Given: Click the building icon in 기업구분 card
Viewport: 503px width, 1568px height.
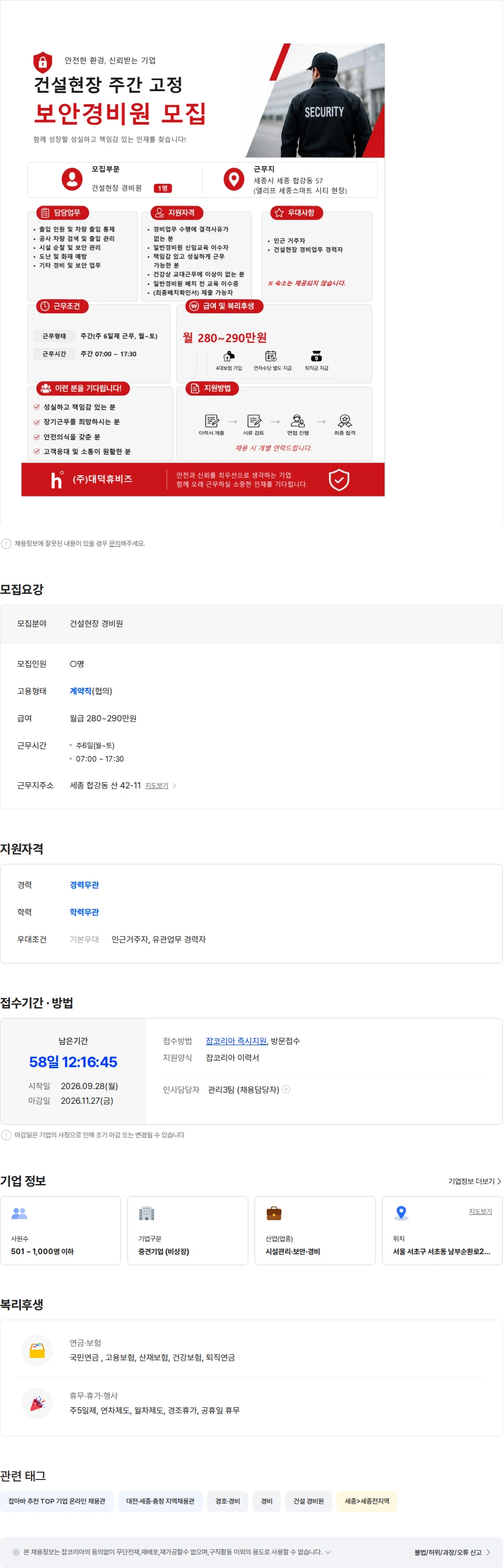Looking at the screenshot, I should [147, 1213].
